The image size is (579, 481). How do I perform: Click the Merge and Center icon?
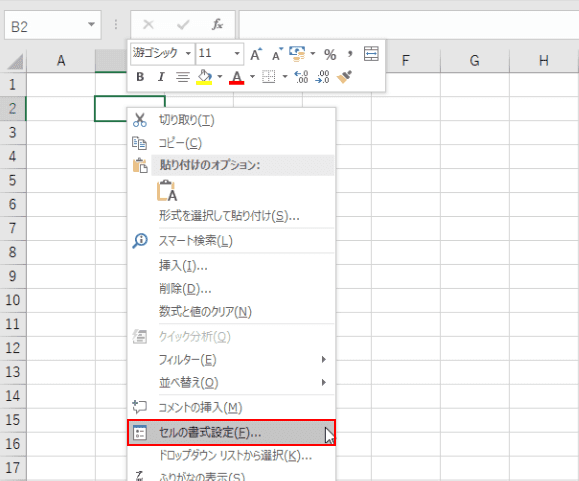pos(371,54)
